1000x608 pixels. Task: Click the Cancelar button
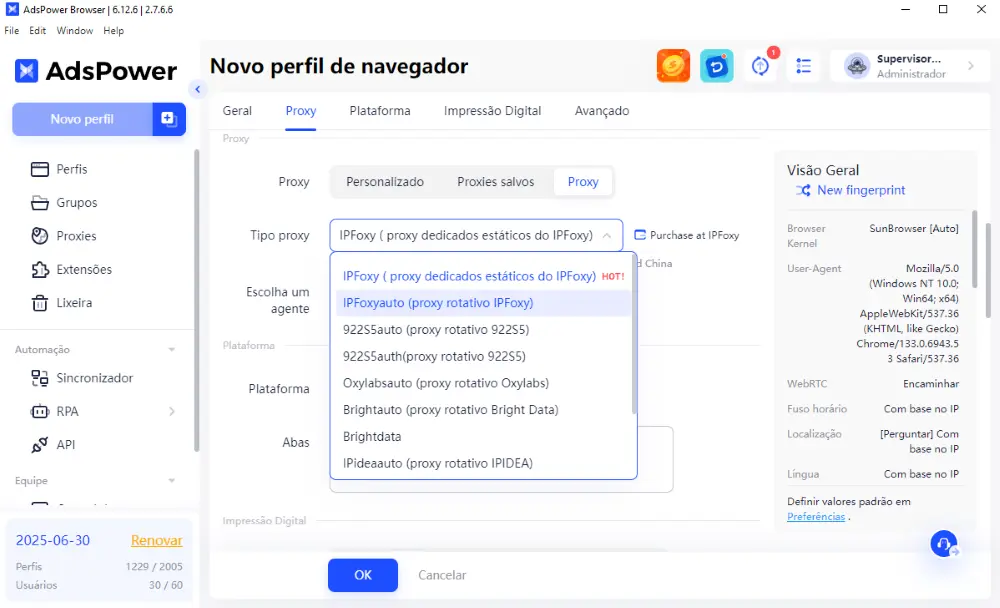point(442,575)
